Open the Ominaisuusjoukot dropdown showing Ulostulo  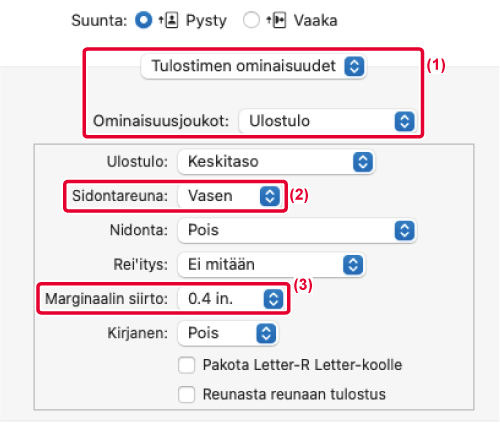[328, 121]
